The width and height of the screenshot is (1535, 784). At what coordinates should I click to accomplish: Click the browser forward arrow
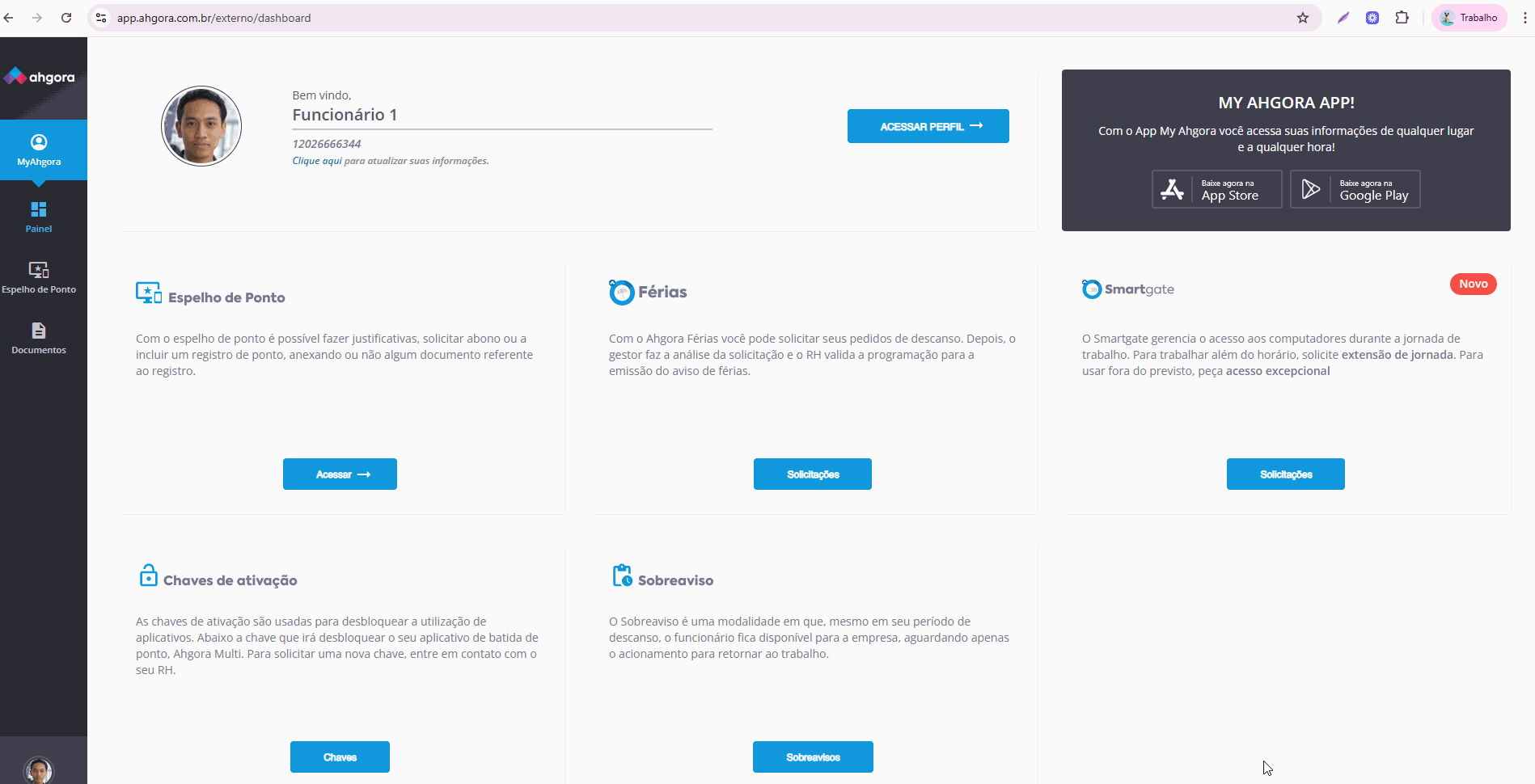(37, 18)
